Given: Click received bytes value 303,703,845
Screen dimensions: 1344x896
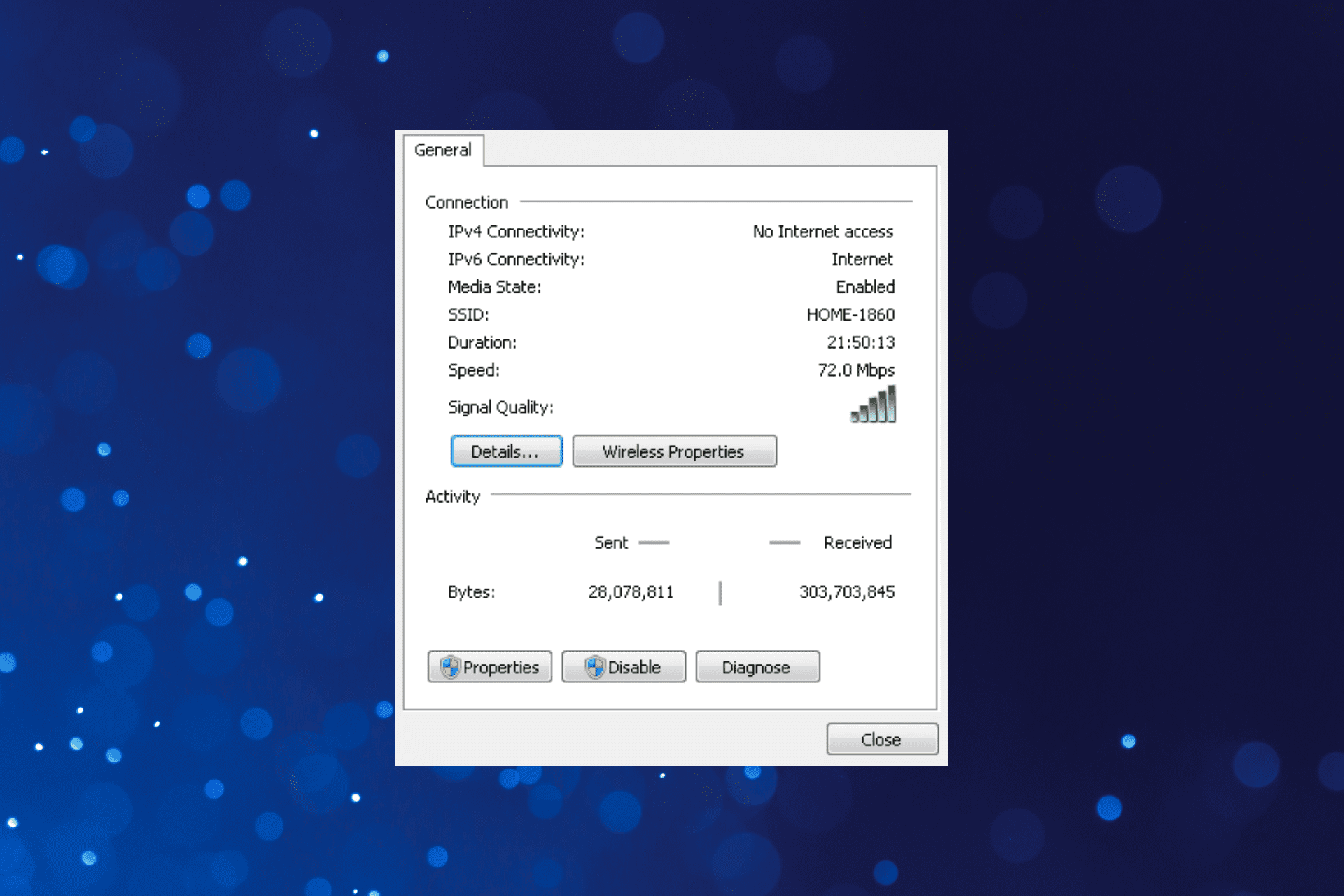Looking at the screenshot, I should (847, 592).
